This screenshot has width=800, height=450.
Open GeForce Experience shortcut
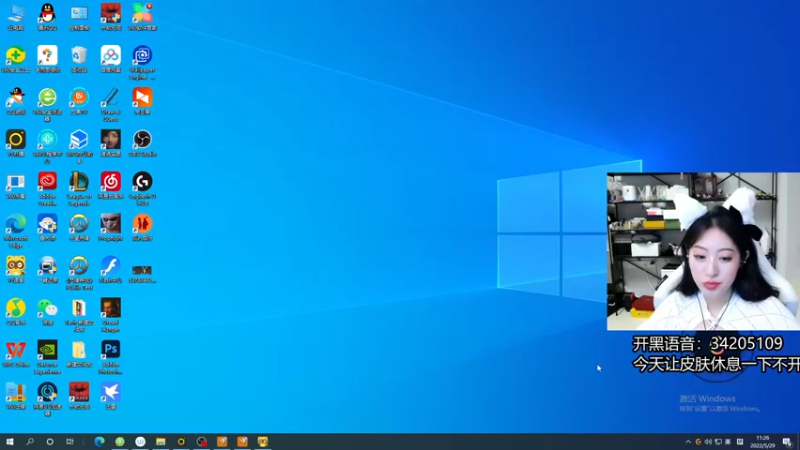pyautogui.click(x=47, y=357)
